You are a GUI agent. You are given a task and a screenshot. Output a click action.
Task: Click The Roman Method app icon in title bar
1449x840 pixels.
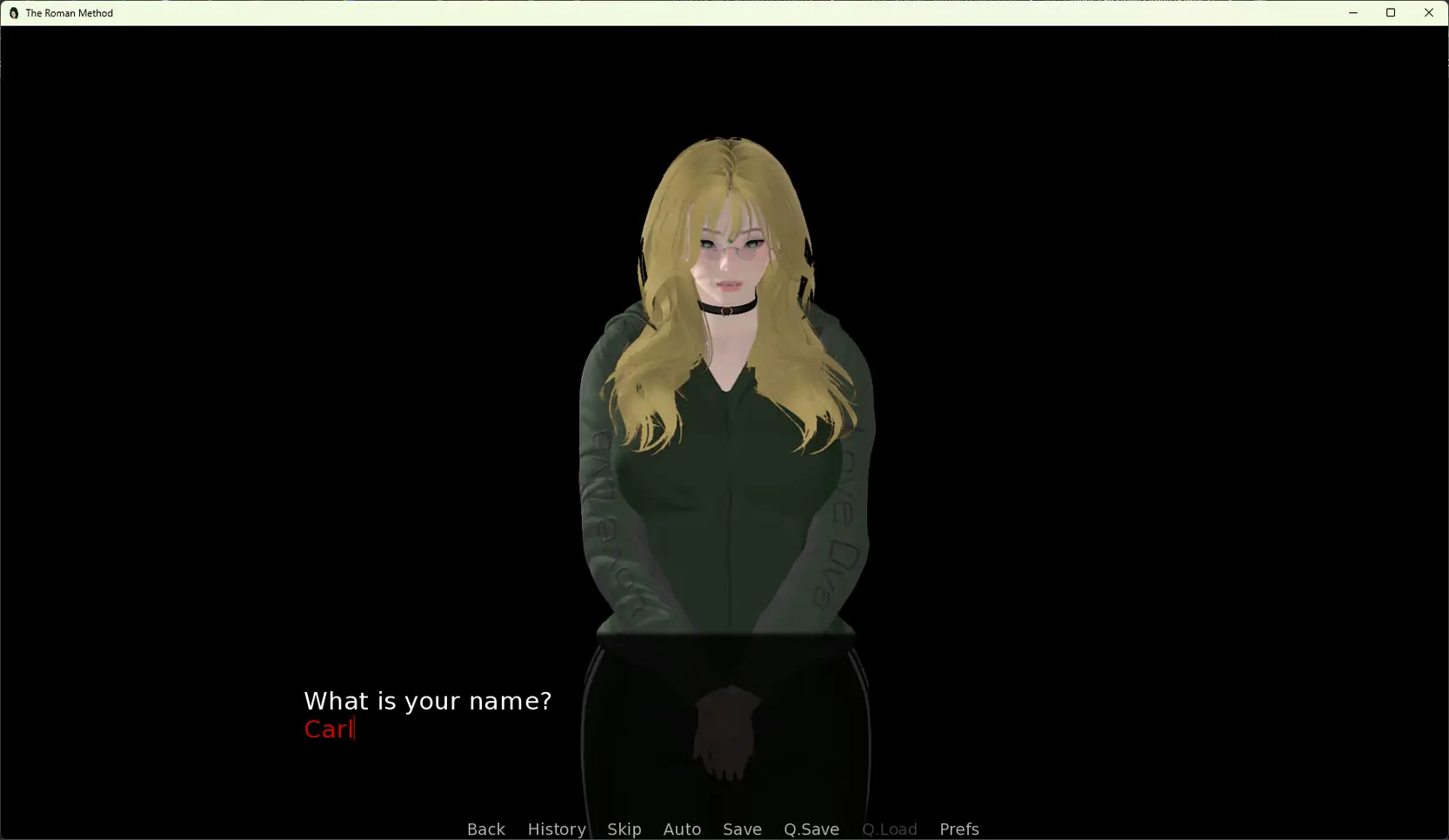click(14, 13)
